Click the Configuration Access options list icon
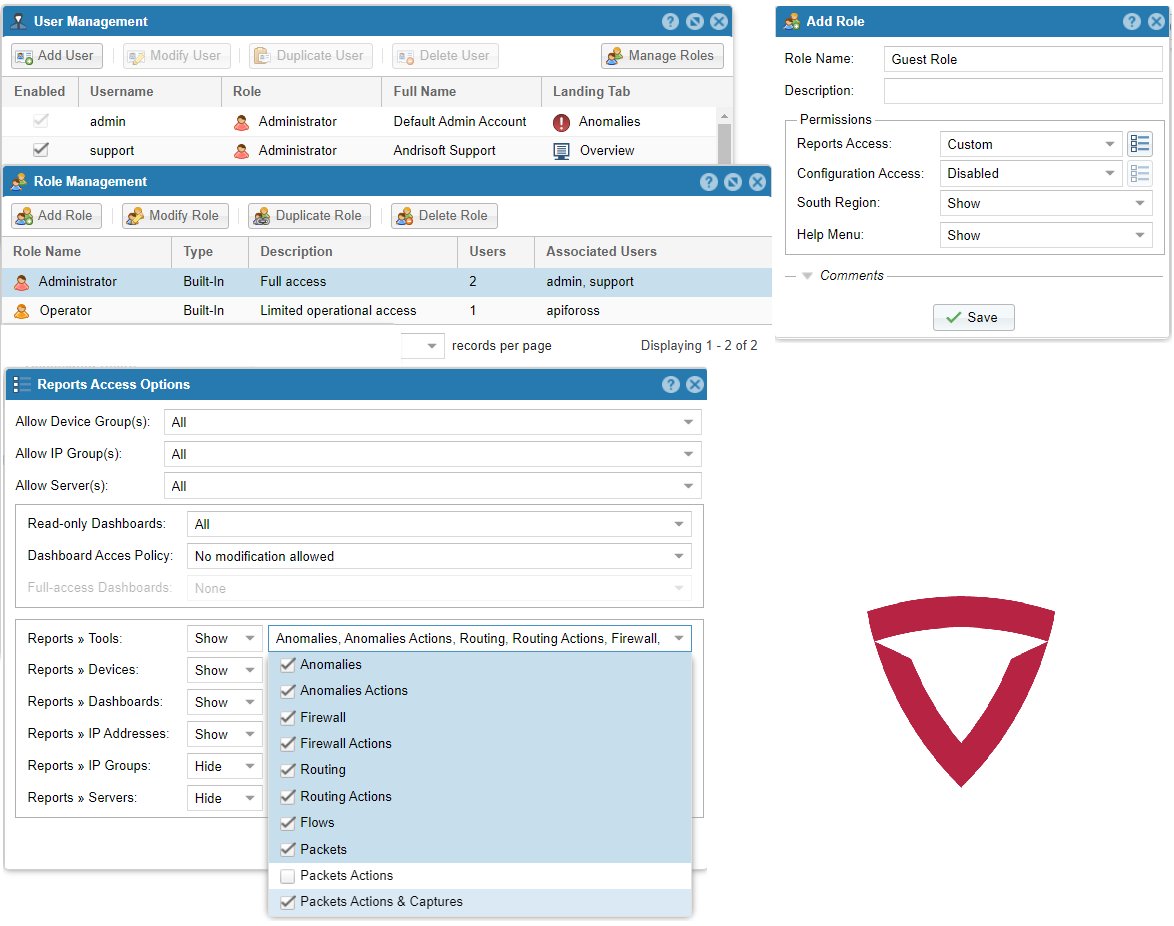Viewport: 1174px width, 926px height. click(x=1140, y=173)
